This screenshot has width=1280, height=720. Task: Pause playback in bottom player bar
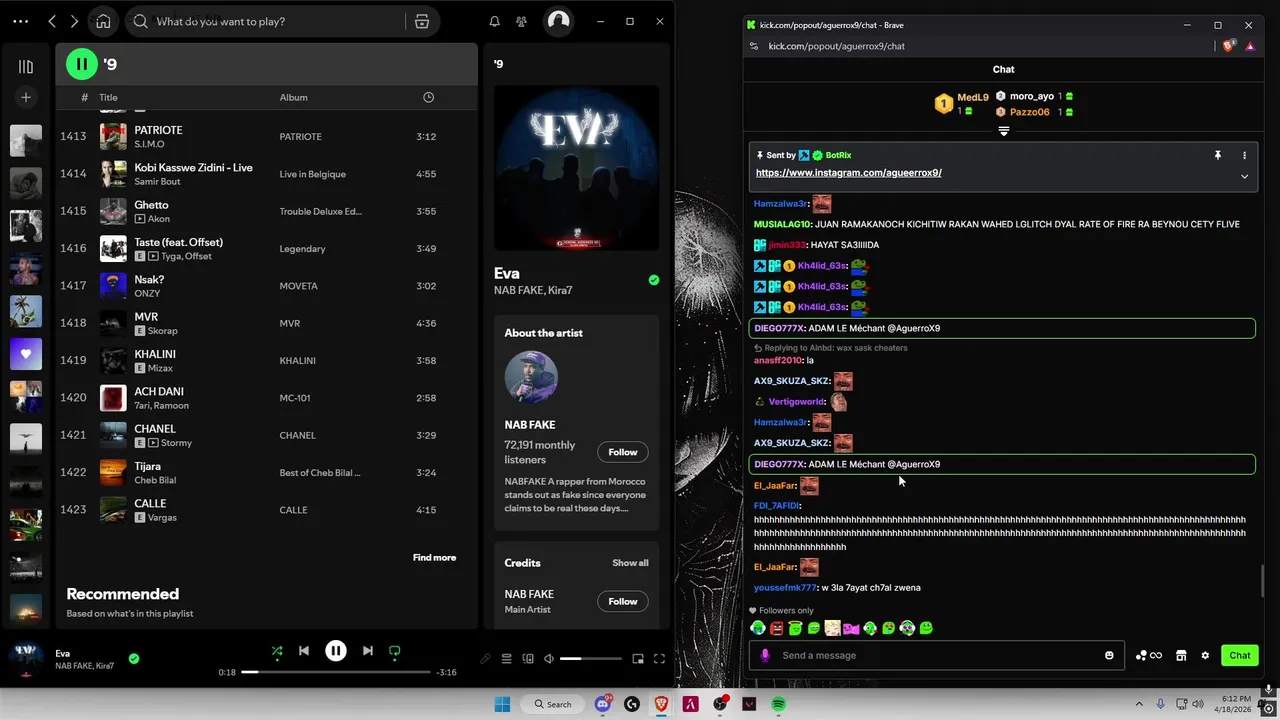[336, 651]
